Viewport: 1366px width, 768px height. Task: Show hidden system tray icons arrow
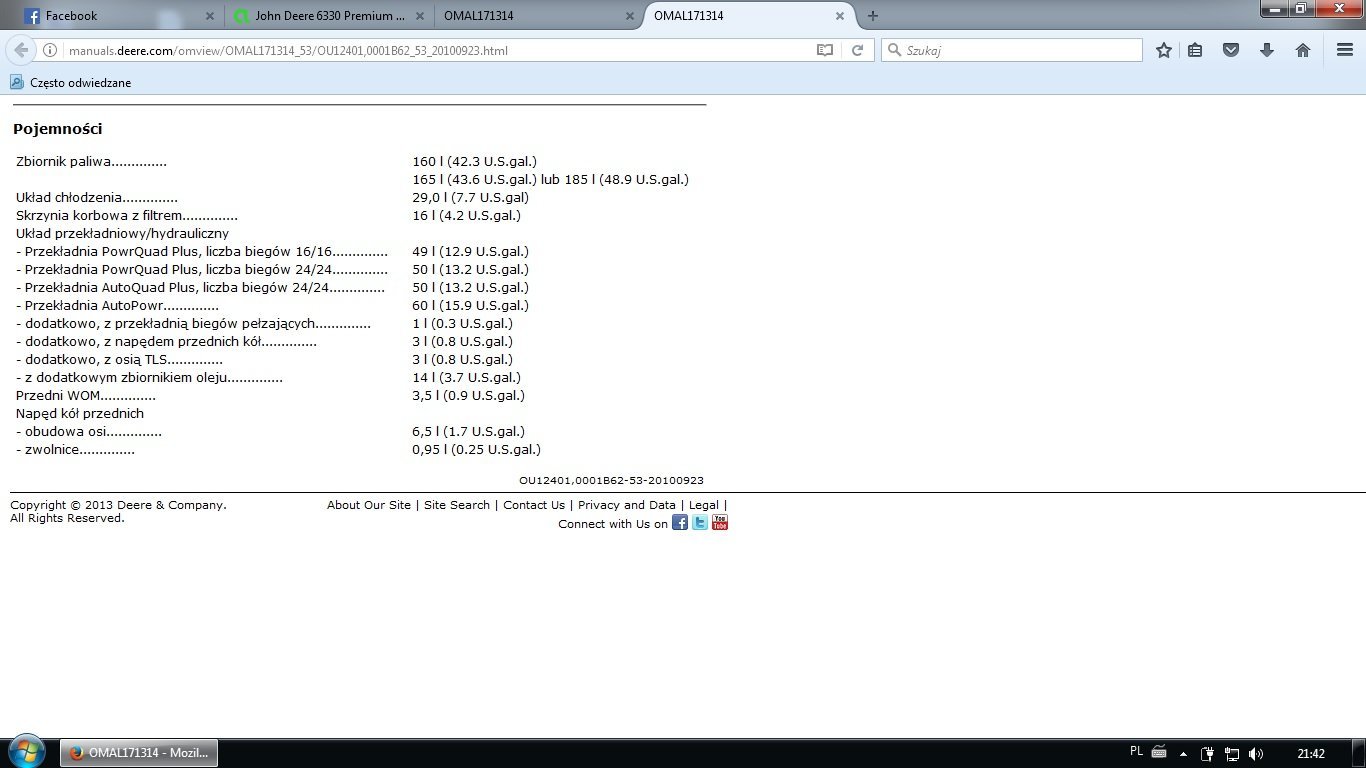pyautogui.click(x=1183, y=754)
